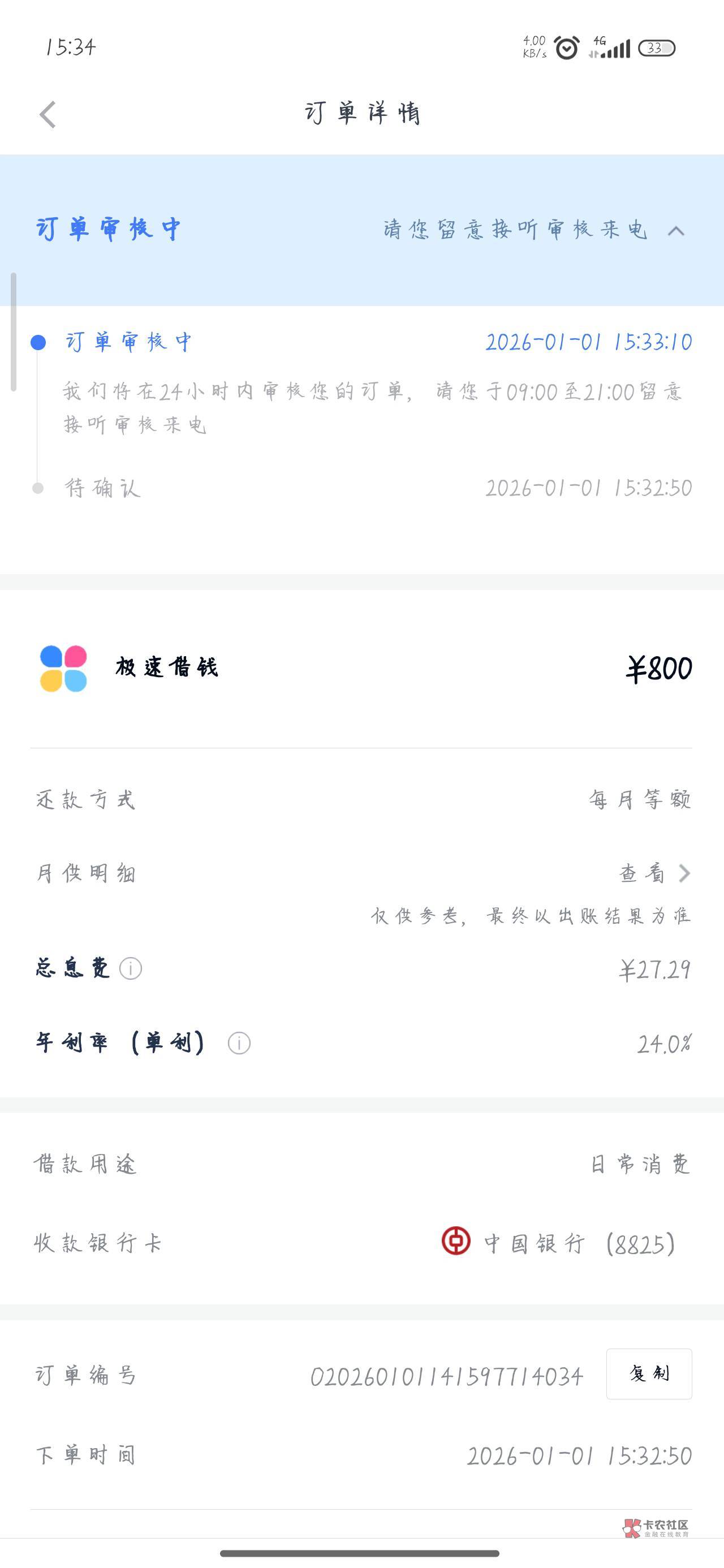
Task: Tap the 4G signal strength icon
Action: coord(610,48)
